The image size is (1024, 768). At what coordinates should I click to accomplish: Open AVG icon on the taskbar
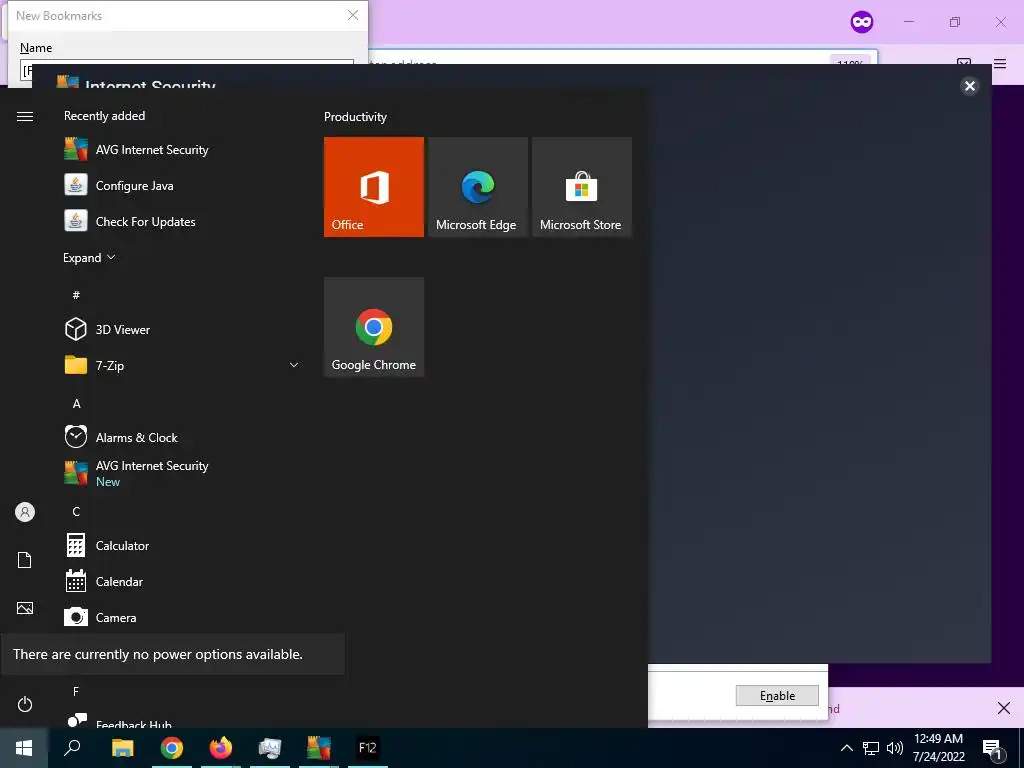[x=319, y=748]
